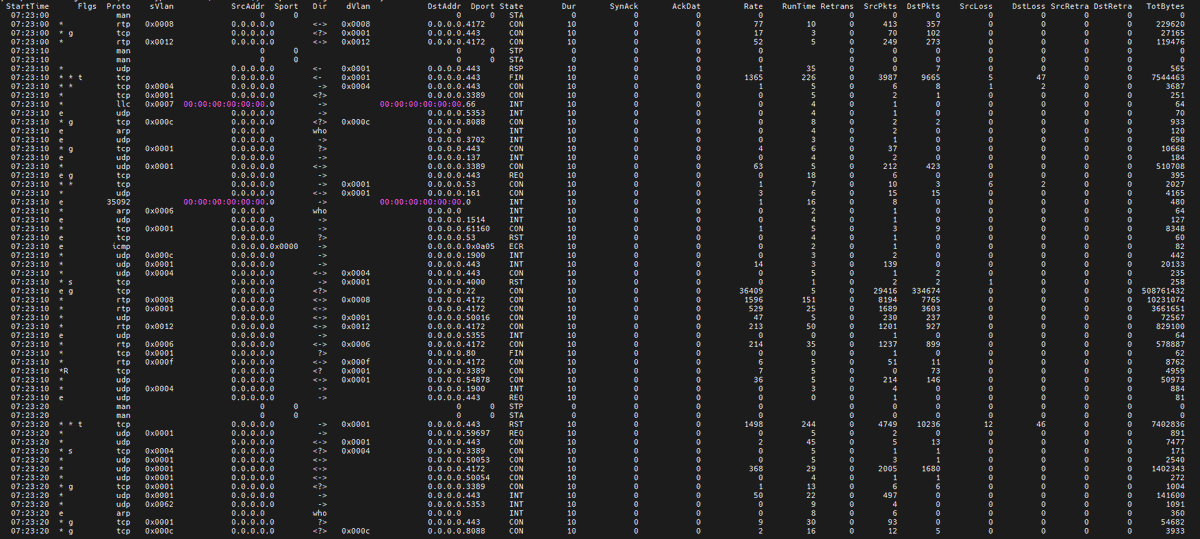Select TotBytes value 3661651
Viewport: 1200px width, 539px height.
(x=1169, y=308)
